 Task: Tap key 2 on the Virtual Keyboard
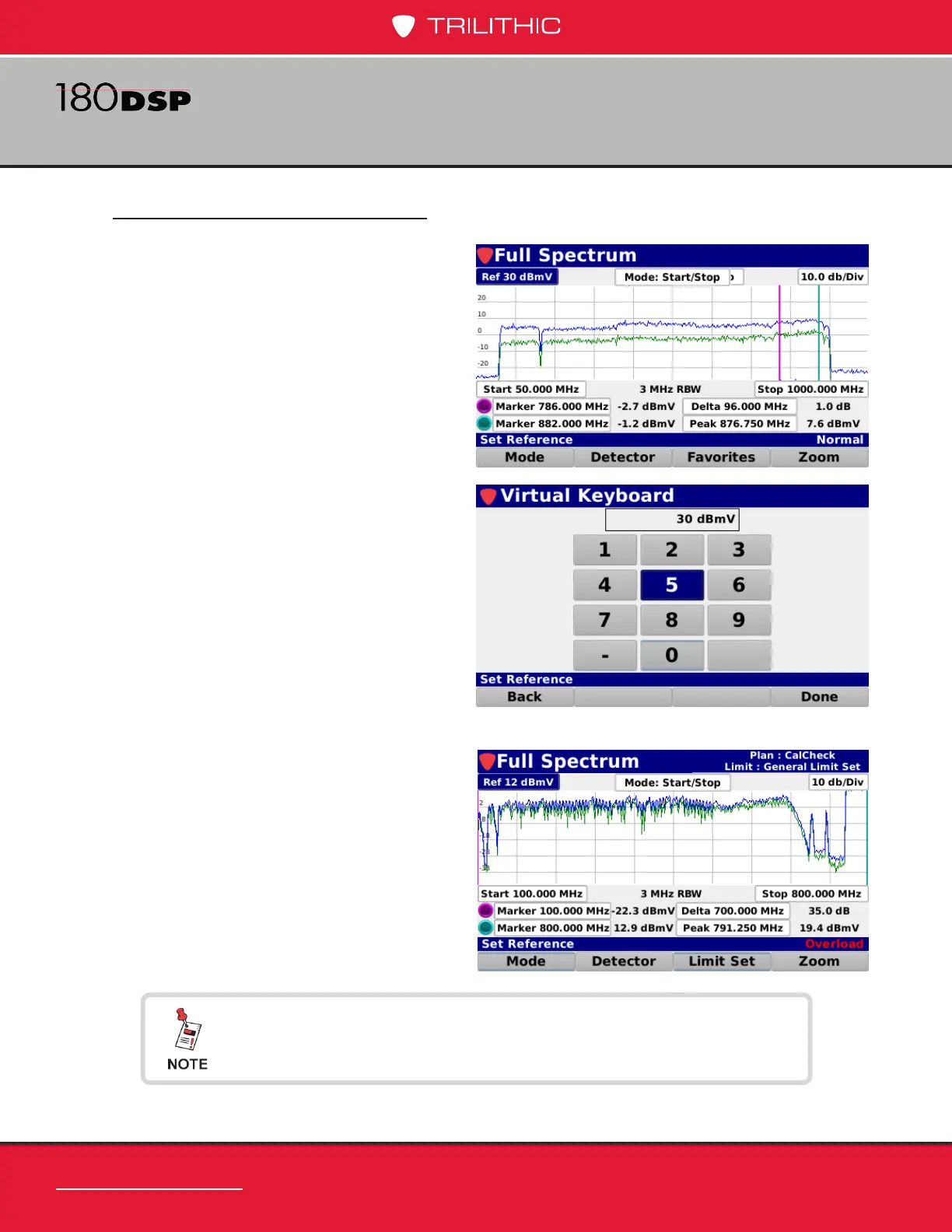(x=672, y=550)
